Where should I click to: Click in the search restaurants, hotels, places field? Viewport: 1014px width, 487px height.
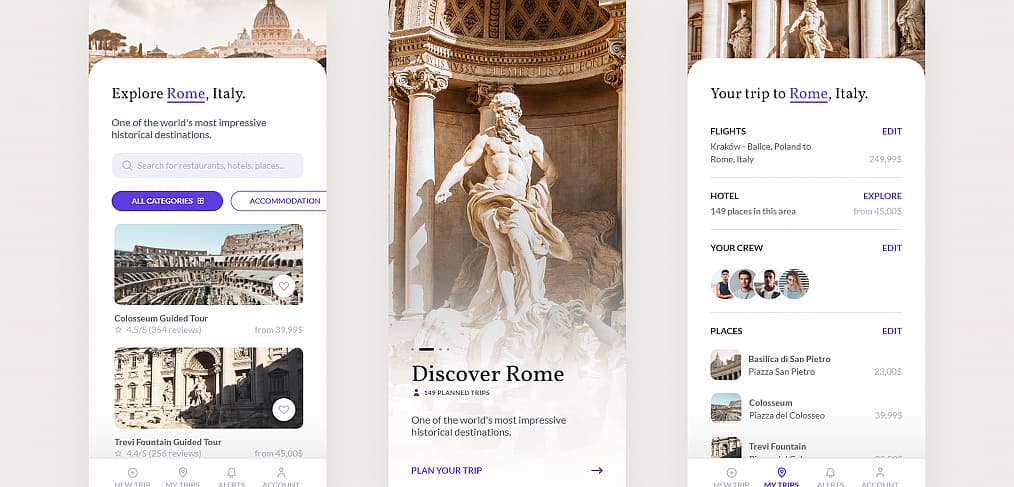tap(208, 166)
